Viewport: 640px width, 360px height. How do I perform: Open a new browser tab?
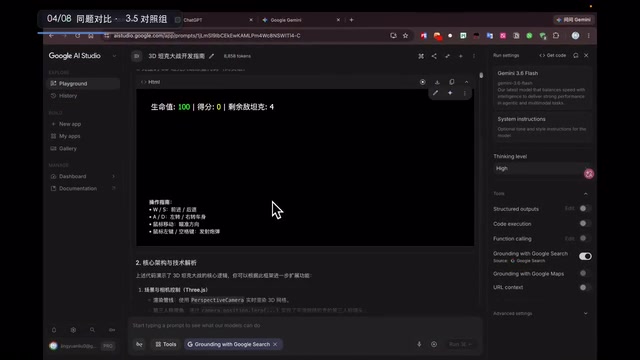click(x=351, y=20)
